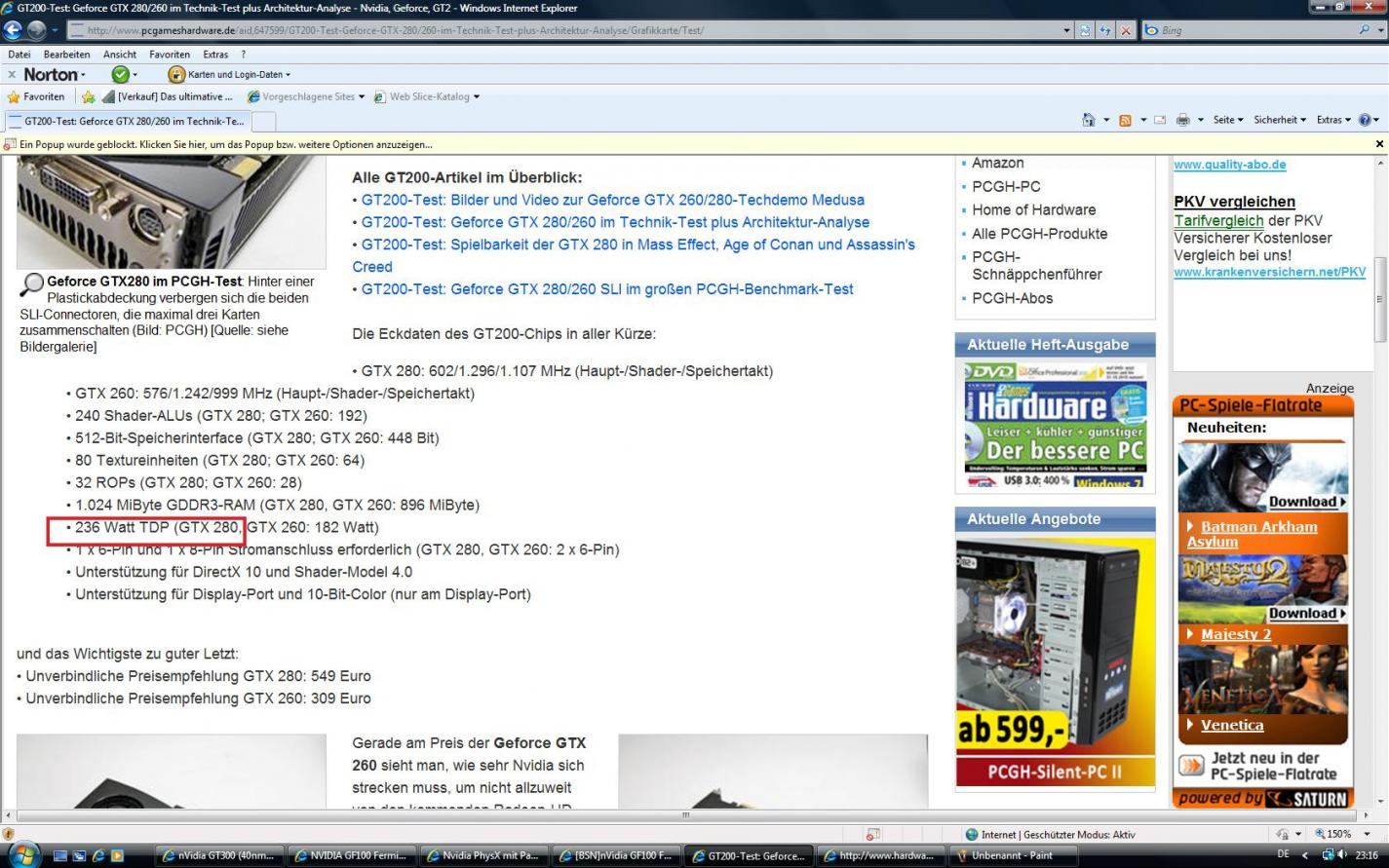The width and height of the screenshot is (1389, 868).
Task: Open the Ansicht menu
Action: point(120,55)
